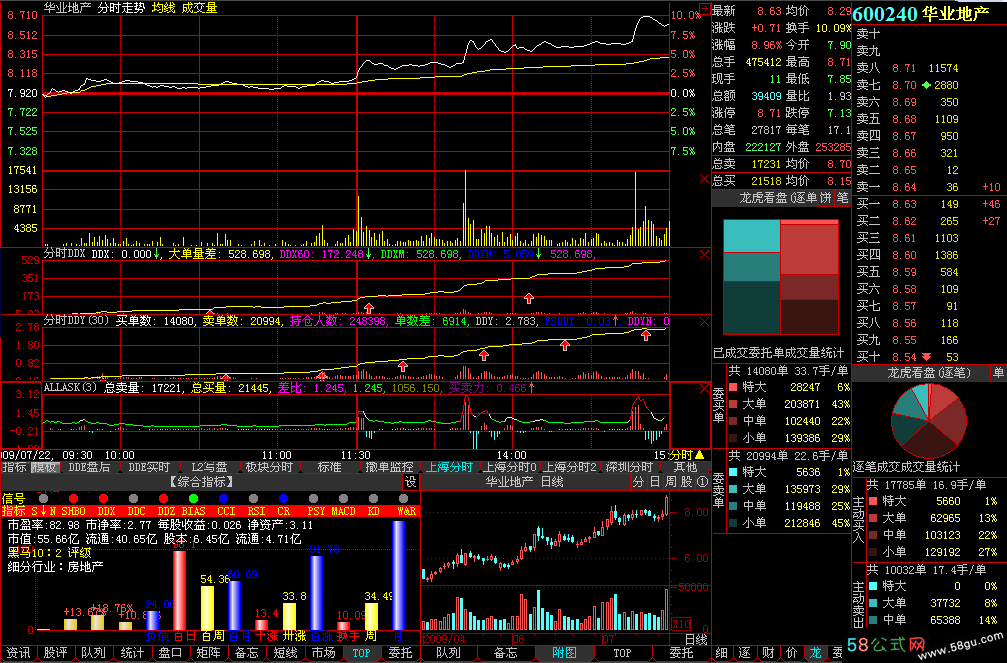Switch to 撤单监控 template

[x=389, y=467]
